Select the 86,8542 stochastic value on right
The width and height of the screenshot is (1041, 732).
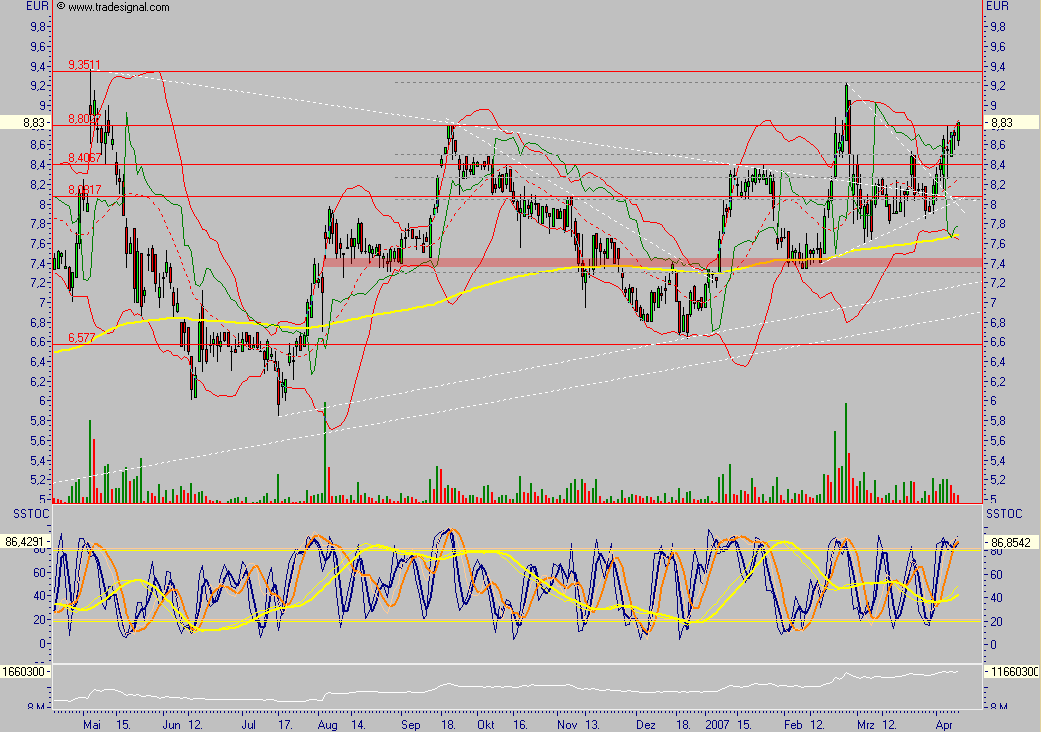click(x=1012, y=542)
